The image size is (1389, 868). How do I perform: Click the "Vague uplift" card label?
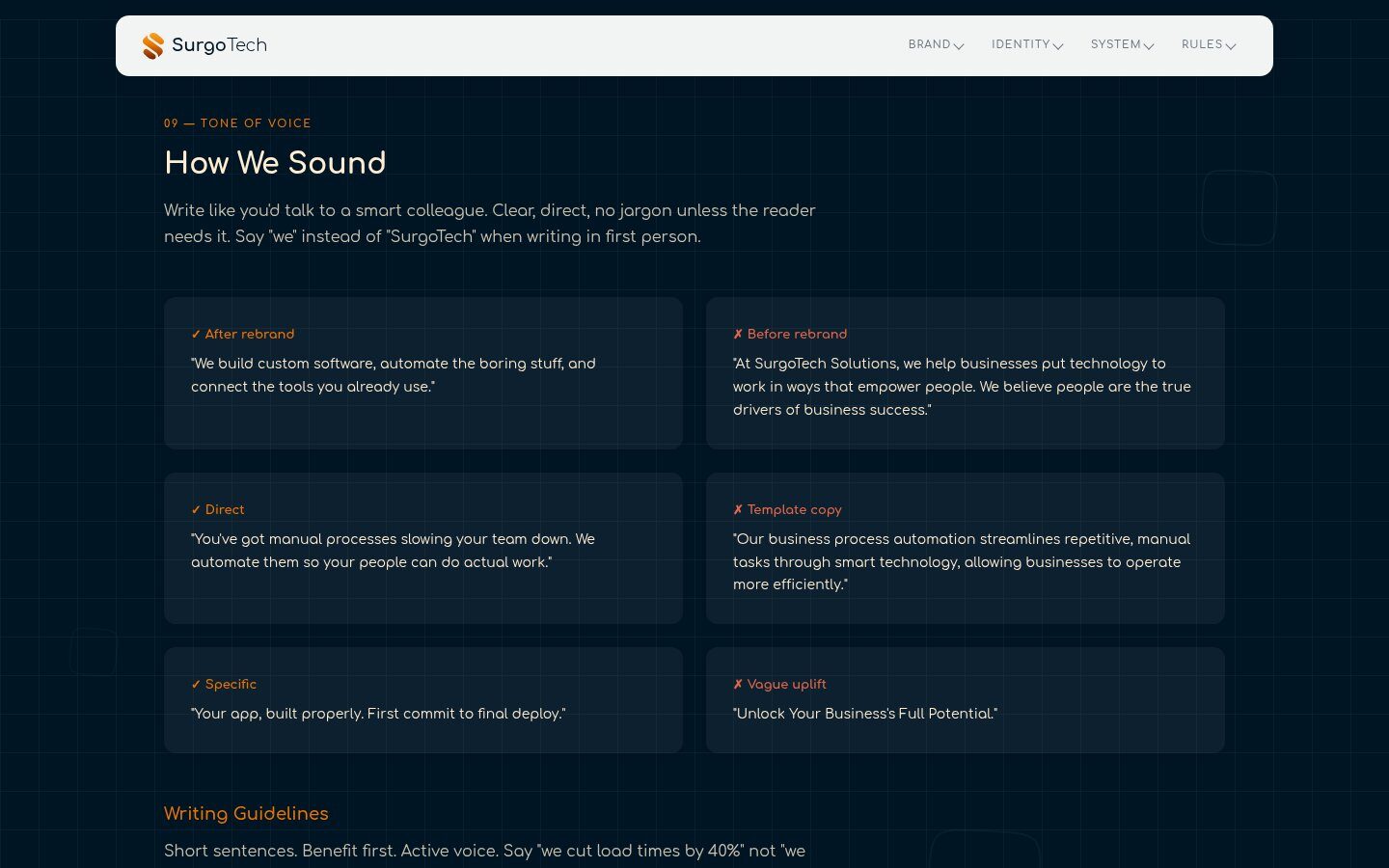(779, 684)
